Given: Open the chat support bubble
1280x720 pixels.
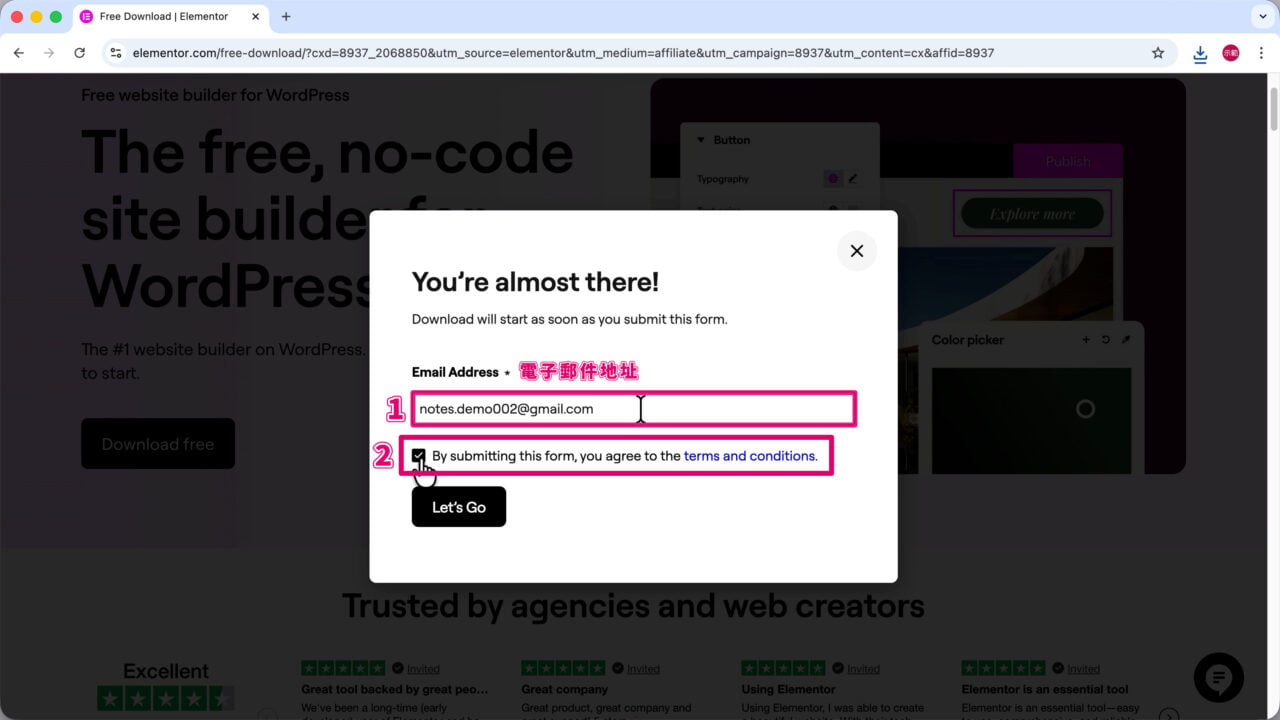Looking at the screenshot, I should (x=1218, y=679).
